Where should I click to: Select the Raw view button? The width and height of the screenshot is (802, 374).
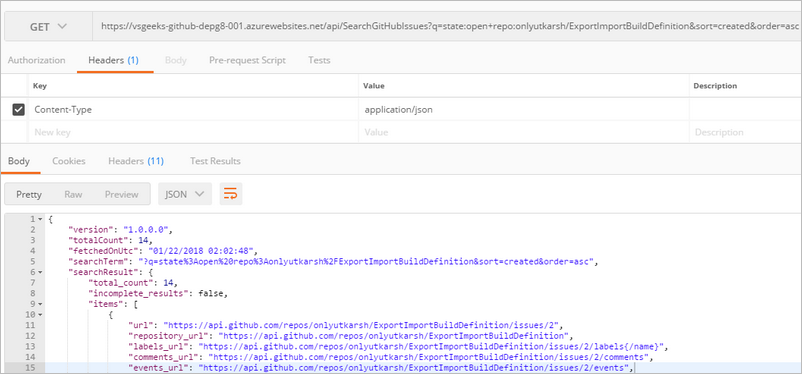tap(73, 194)
